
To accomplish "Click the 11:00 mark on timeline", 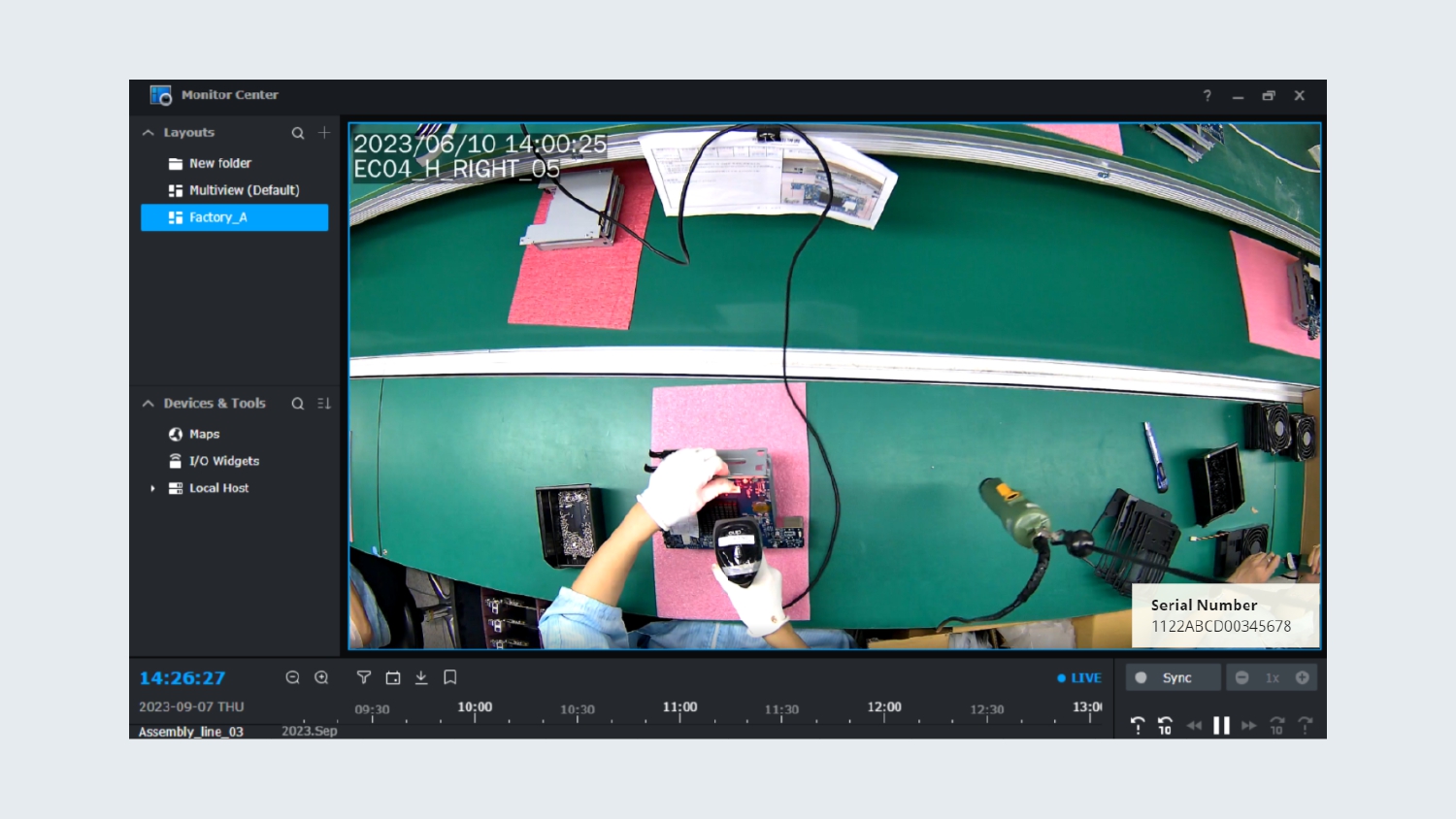I will point(679,707).
